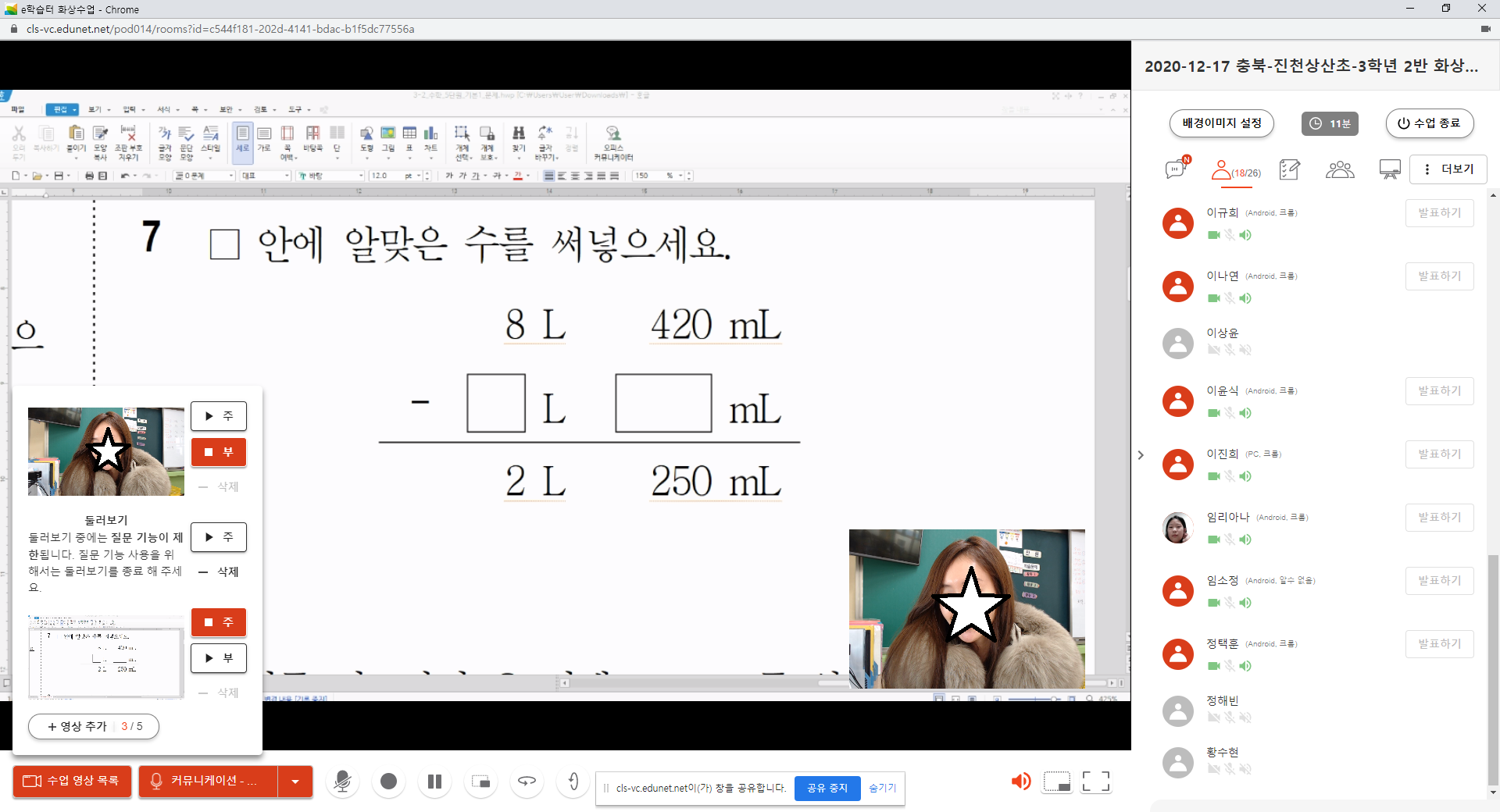Click the 도형 shapes icon
Viewport: 1500px width, 812px height.
point(366,141)
